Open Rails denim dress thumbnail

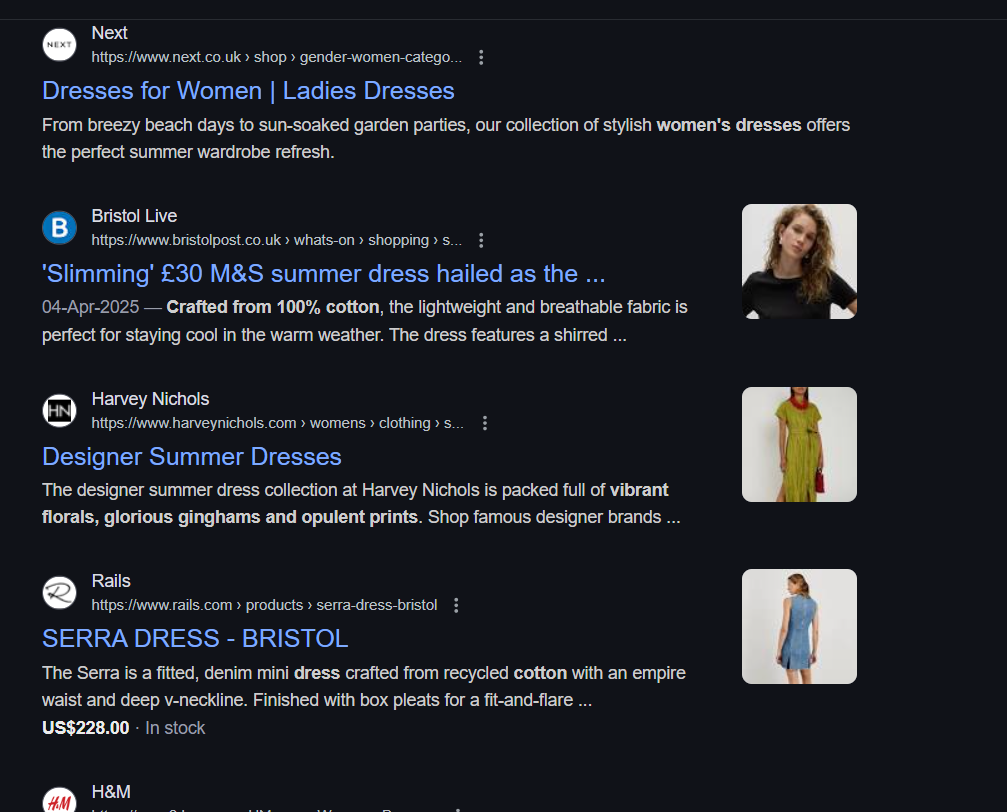pos(799,626)
